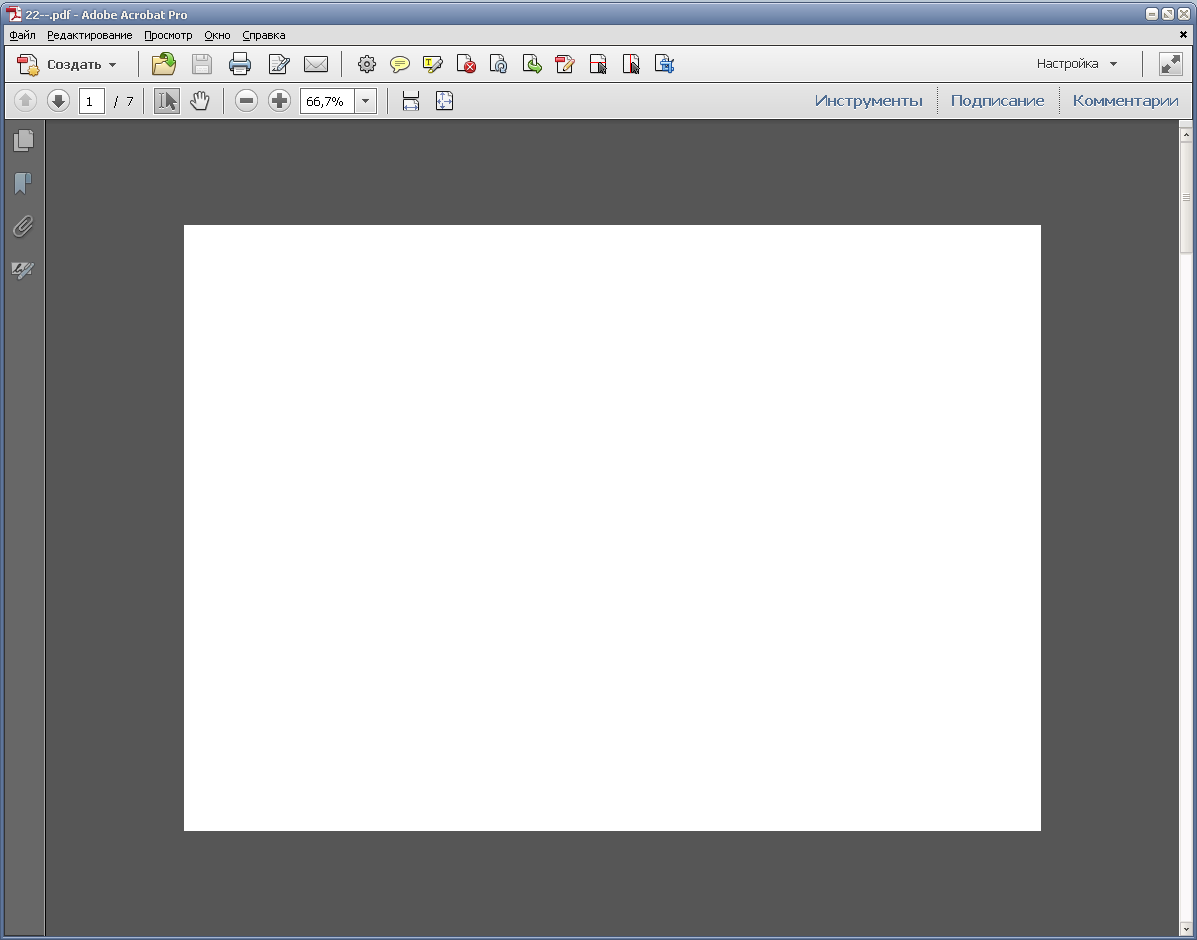The image size is (1197, 940).
Task: Click the 66,7% zoom value field
Action: tap(327, 101)
